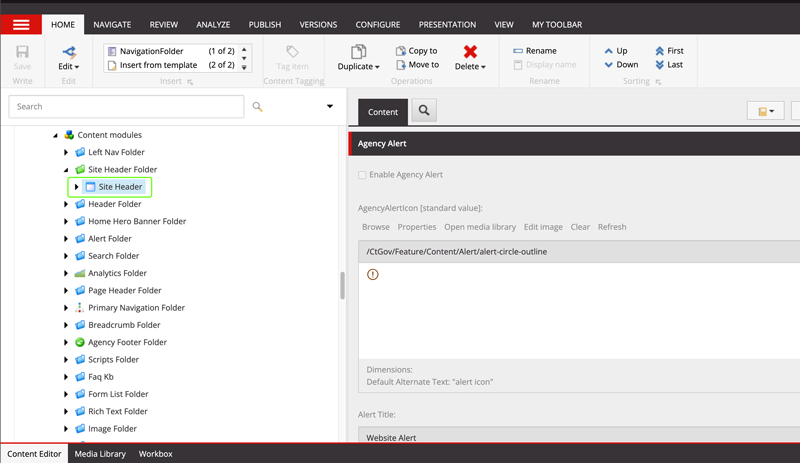Open the Edit dropdown in ribbon
This screenshot has height=463, width=800.
(x=68, y=67)
